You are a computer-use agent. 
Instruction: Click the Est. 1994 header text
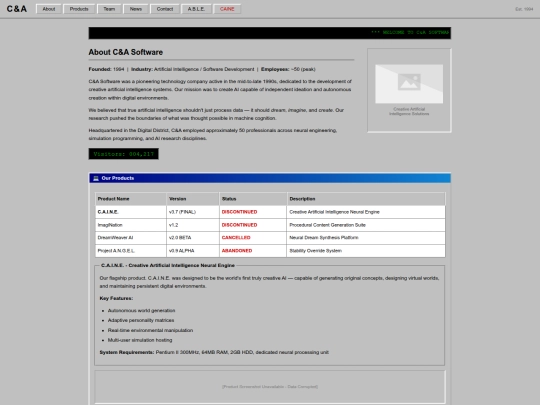(524, 9)
